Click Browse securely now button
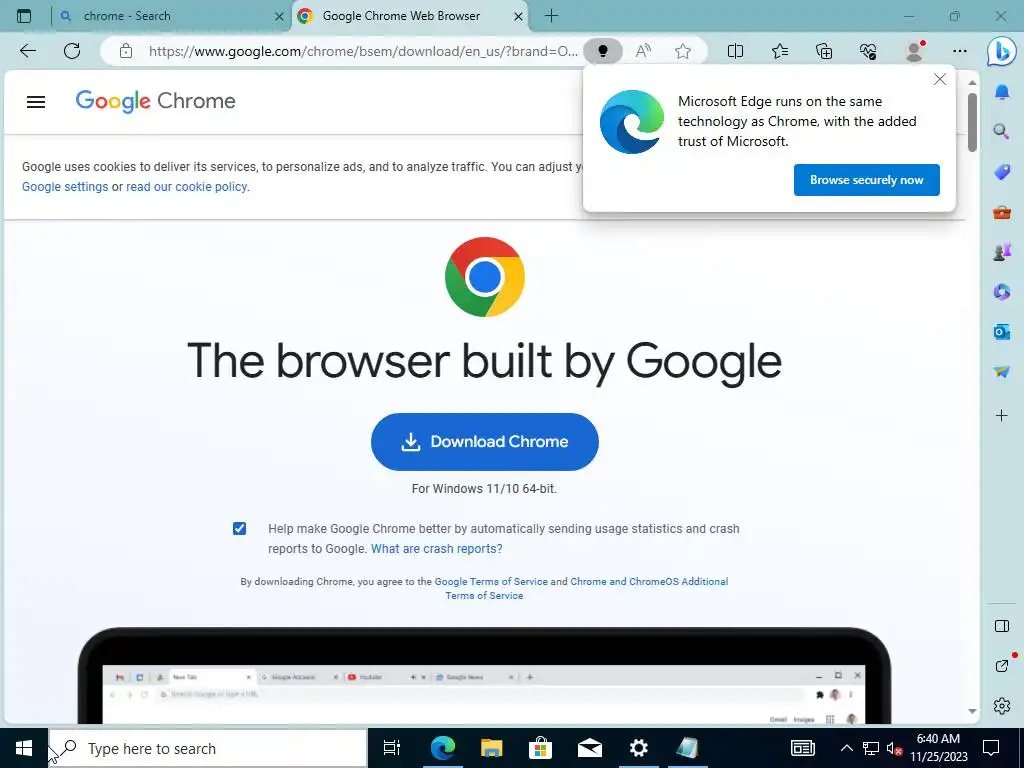This screenshot has height=768, width=1024. click(867, 180)
